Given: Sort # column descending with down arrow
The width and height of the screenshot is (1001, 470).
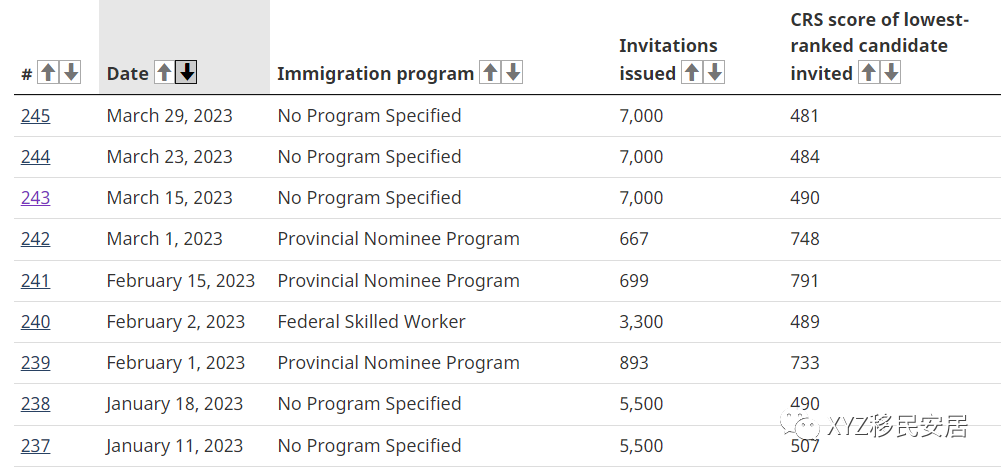Looking at the screenshot, I should tap(70, 73).
